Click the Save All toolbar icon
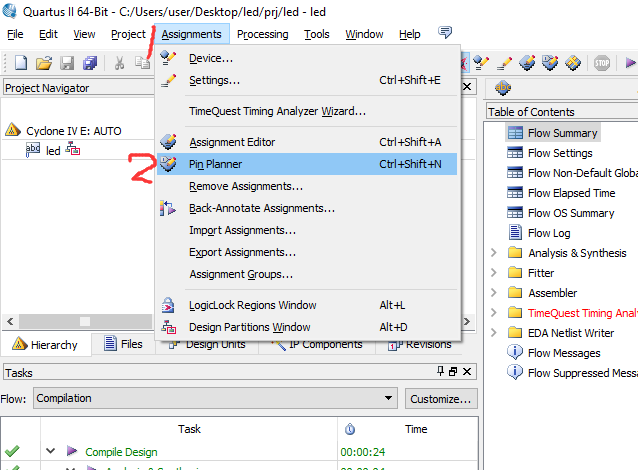Image resolution: width=638 pixels, height=470 pixels. [90, 63]
